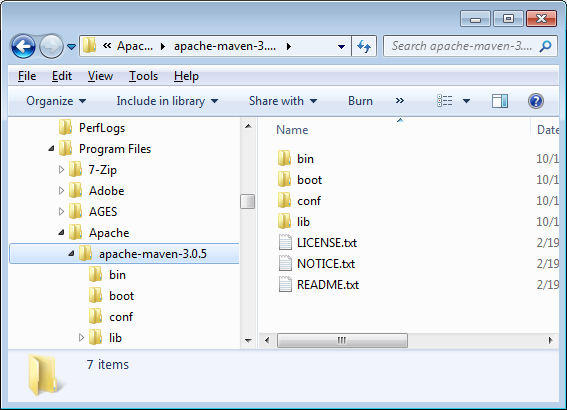Open the address bar history dropdown
The width and height of the screenshot is (567, 410).
point(341,47)
